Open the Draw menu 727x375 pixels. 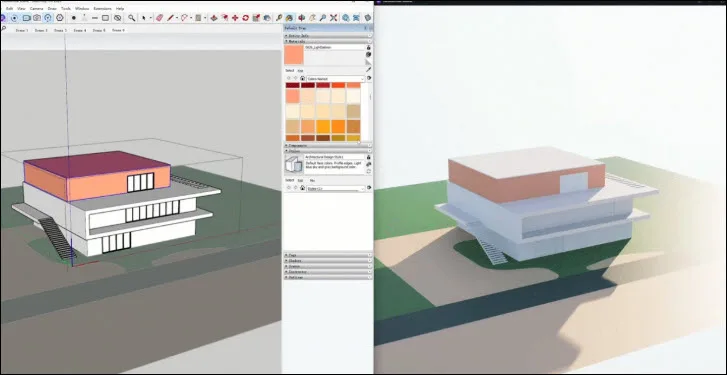point(52,8)
